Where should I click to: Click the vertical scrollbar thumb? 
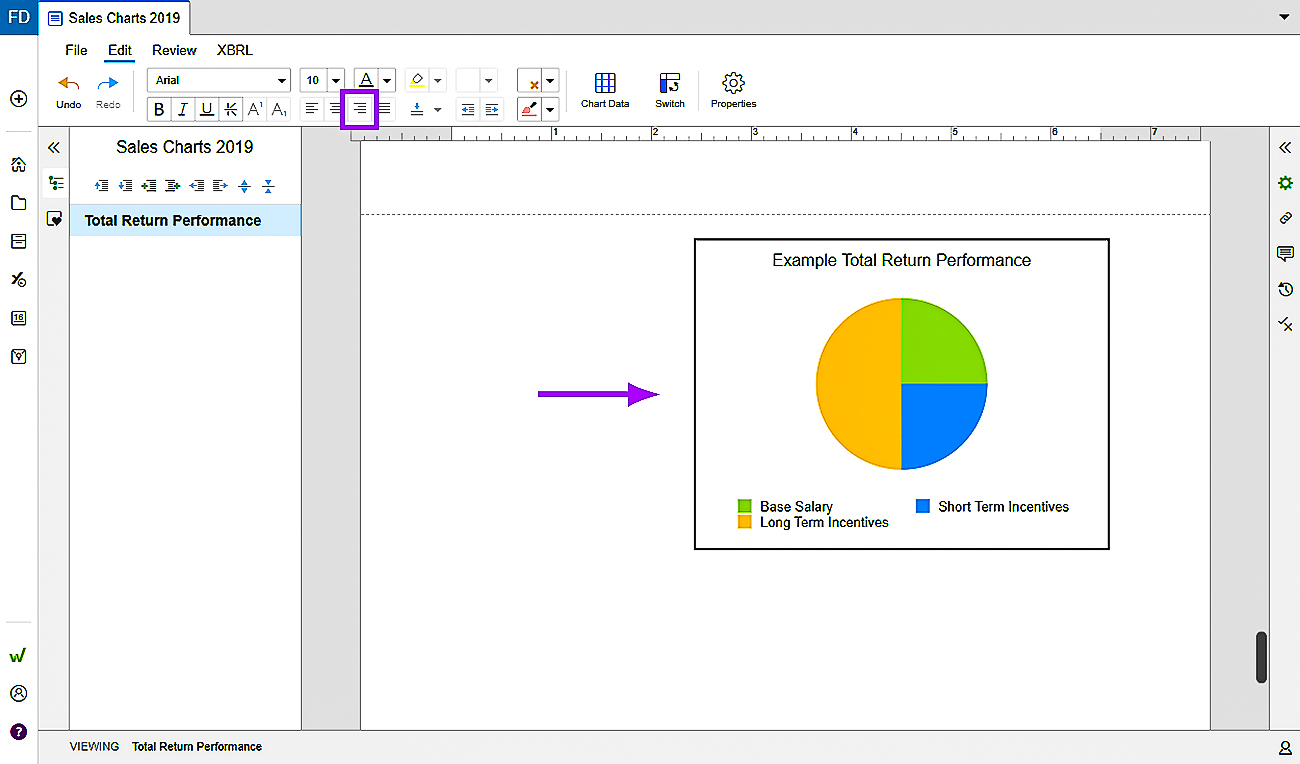(x=1261, y=657)
